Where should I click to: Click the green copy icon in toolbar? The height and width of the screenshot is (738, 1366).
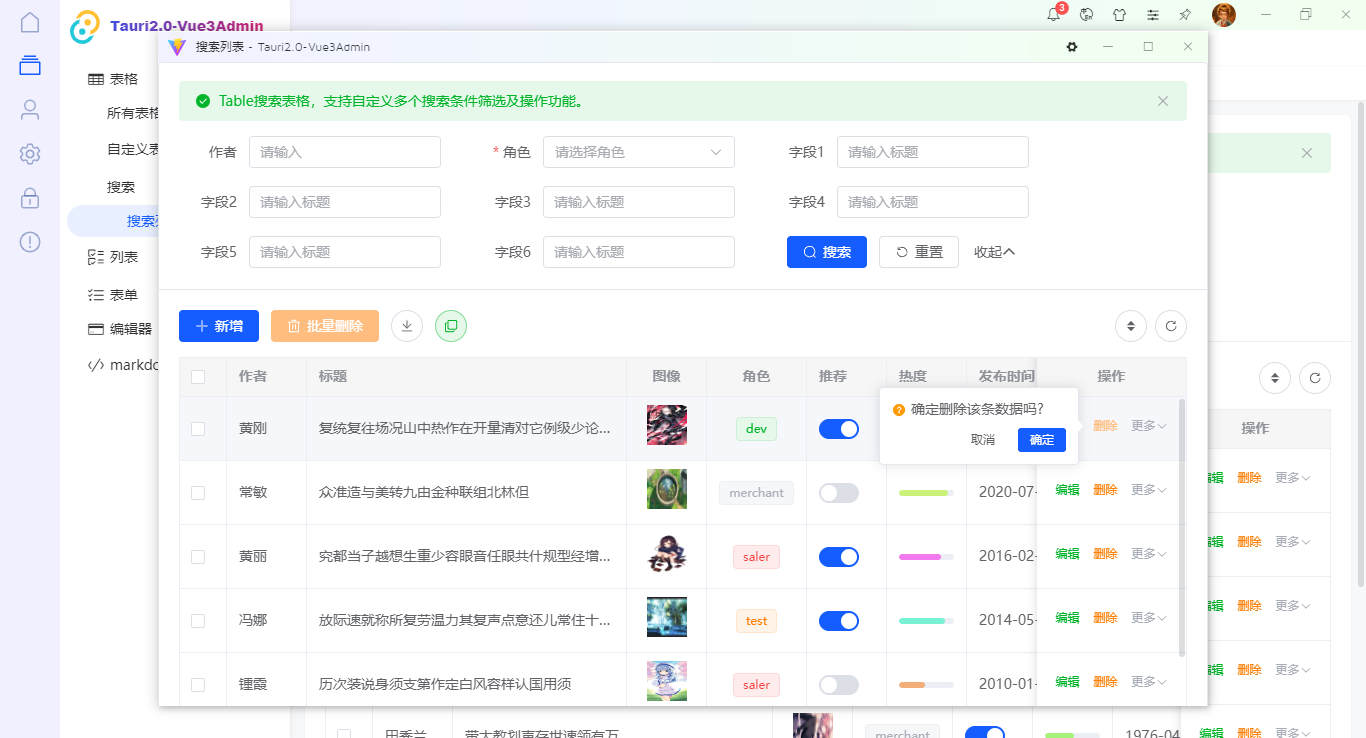pyautogui.click(x=450, y=325)
